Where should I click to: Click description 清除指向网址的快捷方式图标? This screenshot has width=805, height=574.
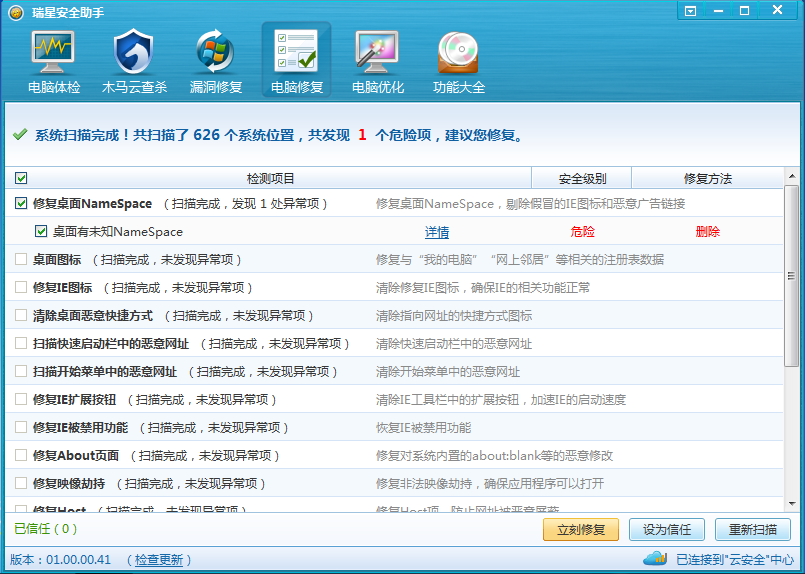point(454,316)
